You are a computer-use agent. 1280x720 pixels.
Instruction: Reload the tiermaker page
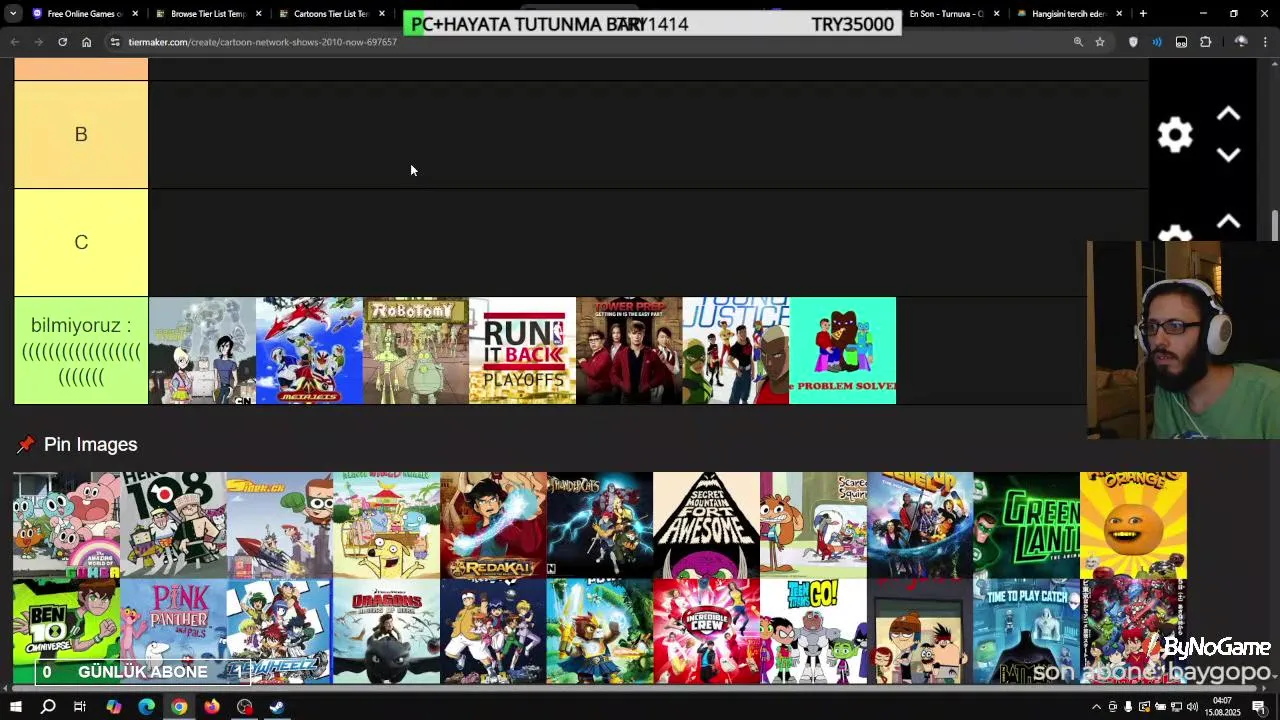(62, 42)
